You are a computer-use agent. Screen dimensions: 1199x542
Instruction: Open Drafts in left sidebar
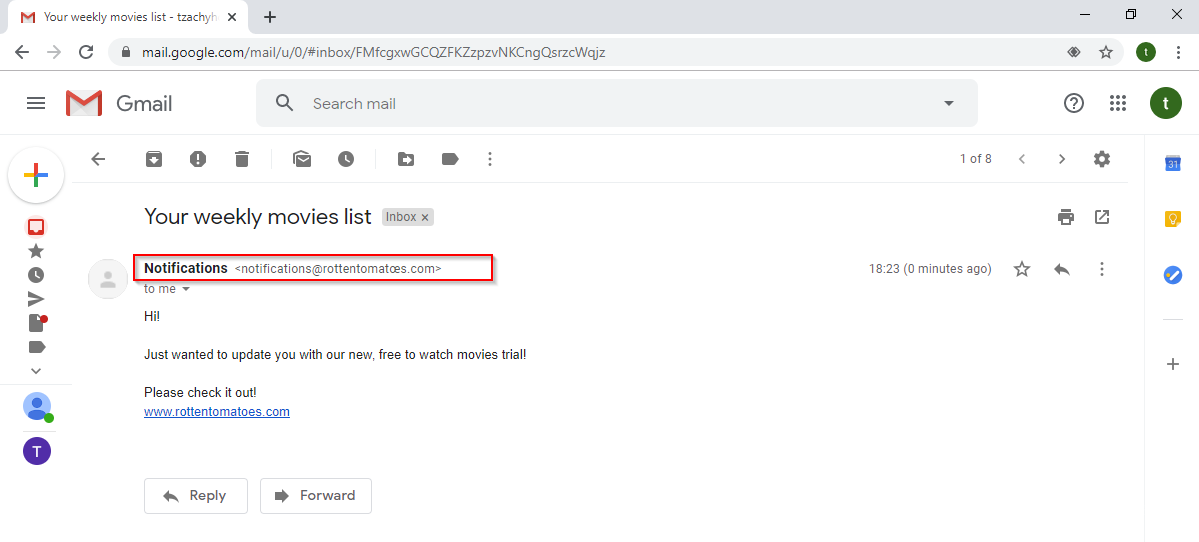click(x=37, y=323)
